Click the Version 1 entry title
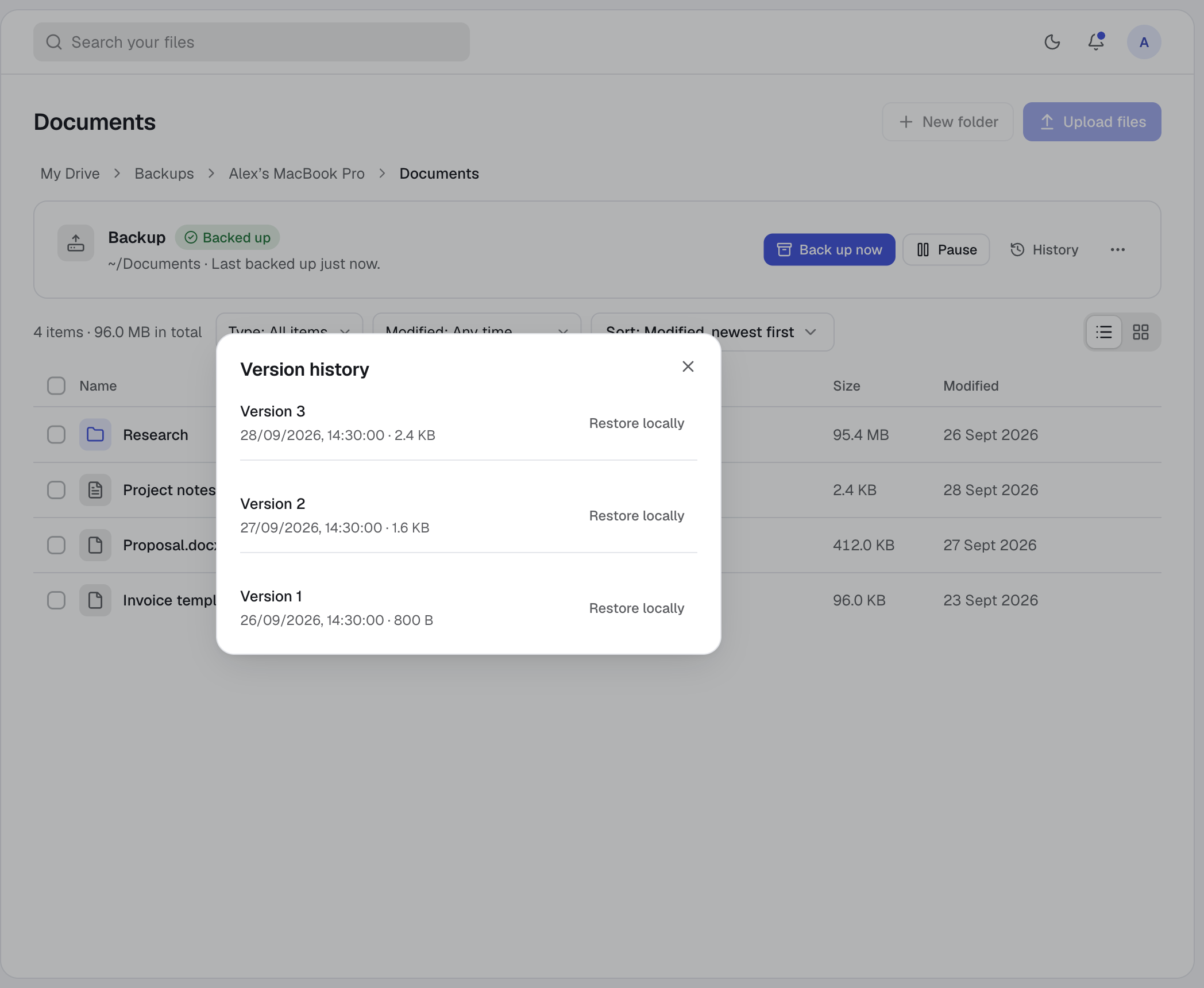The width and height of the screenshot is (1204, 988). click(271, 596)
